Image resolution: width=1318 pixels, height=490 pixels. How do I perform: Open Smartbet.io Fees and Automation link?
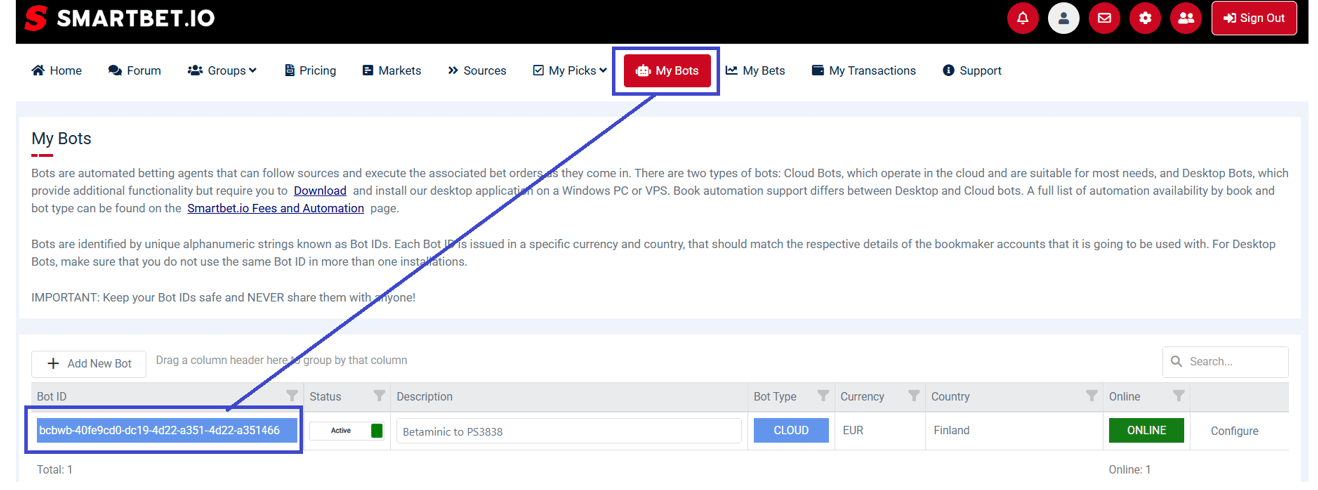[276, 208]
